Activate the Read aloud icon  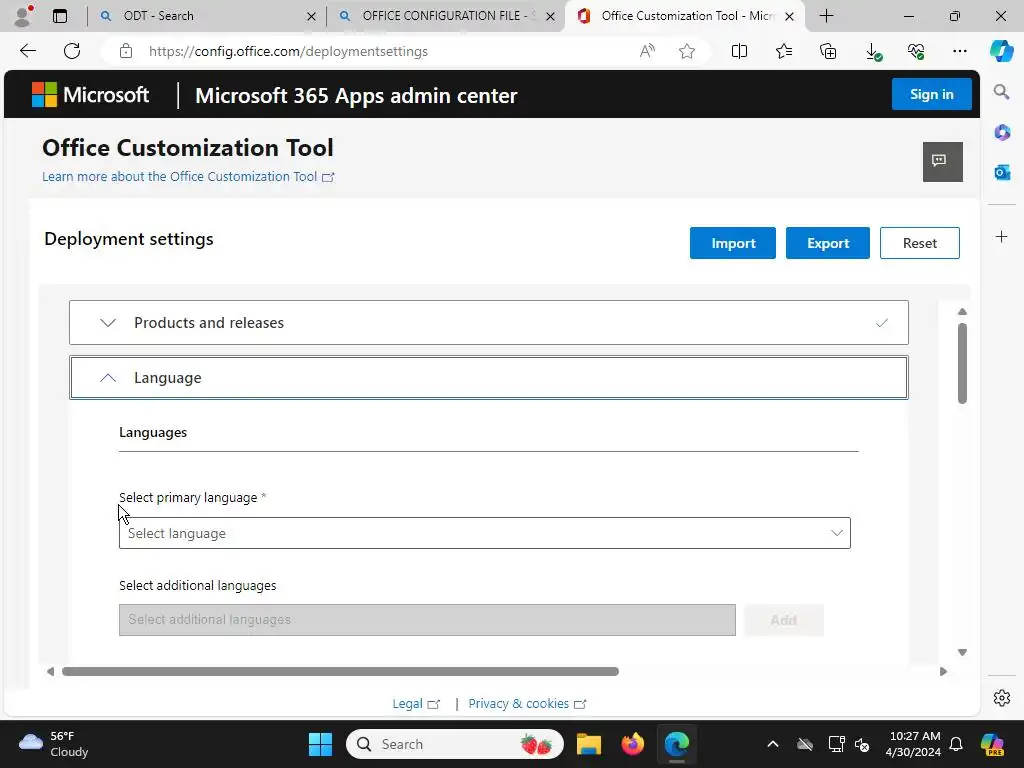pos(647,51)
